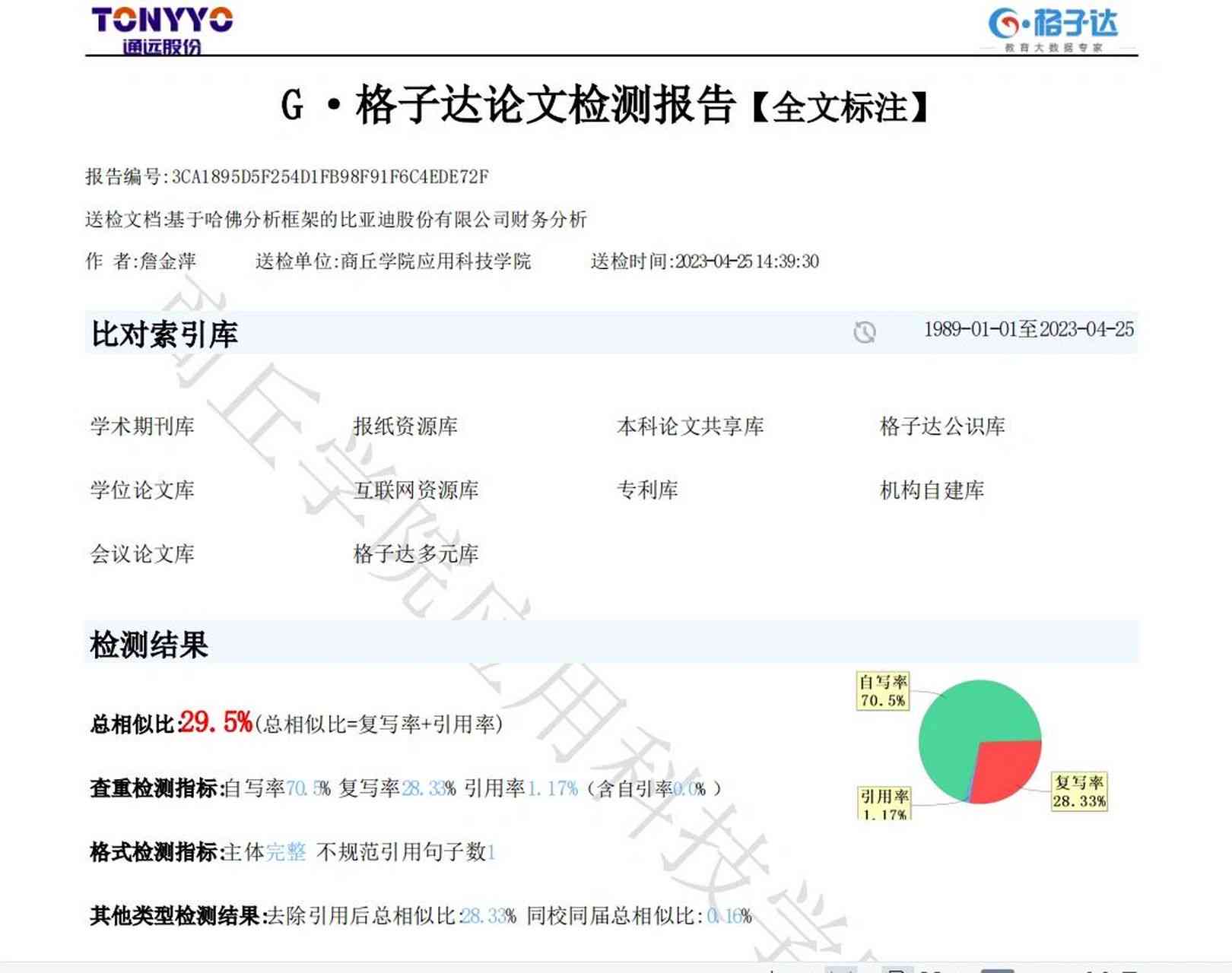
Task: Click the 不规范引用句子数 count
Action: pyautogui.click(x=491, y=853)
